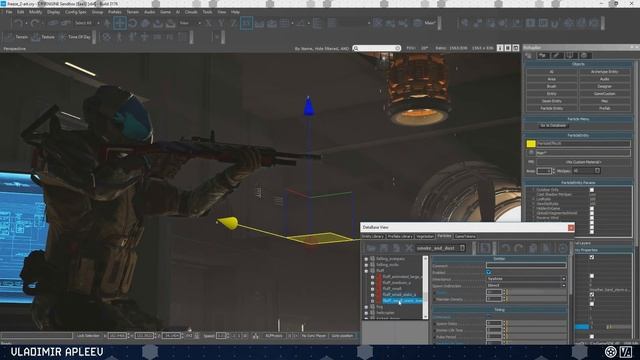Image resolution: width=640 pixels, height=360 pixels.
Task: Open the Inheritance dropdown in Emitter section
Action: 526,279
